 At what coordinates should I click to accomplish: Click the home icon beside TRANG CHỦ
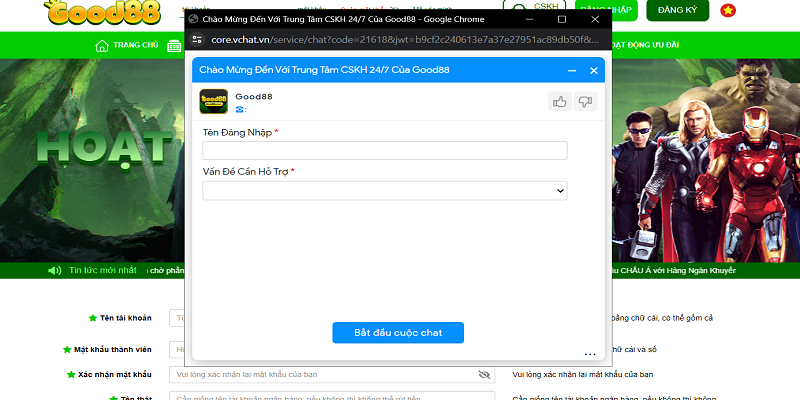point(101,46)
